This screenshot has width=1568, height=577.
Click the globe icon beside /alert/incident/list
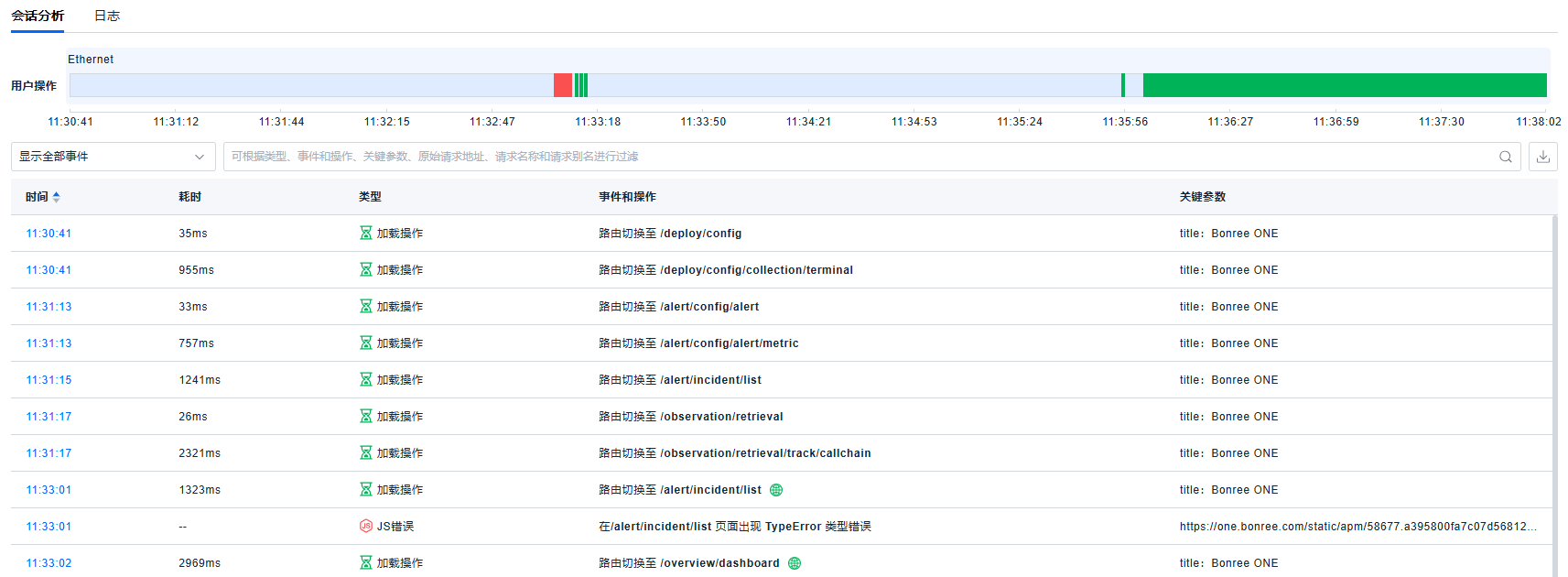(776, 490)
